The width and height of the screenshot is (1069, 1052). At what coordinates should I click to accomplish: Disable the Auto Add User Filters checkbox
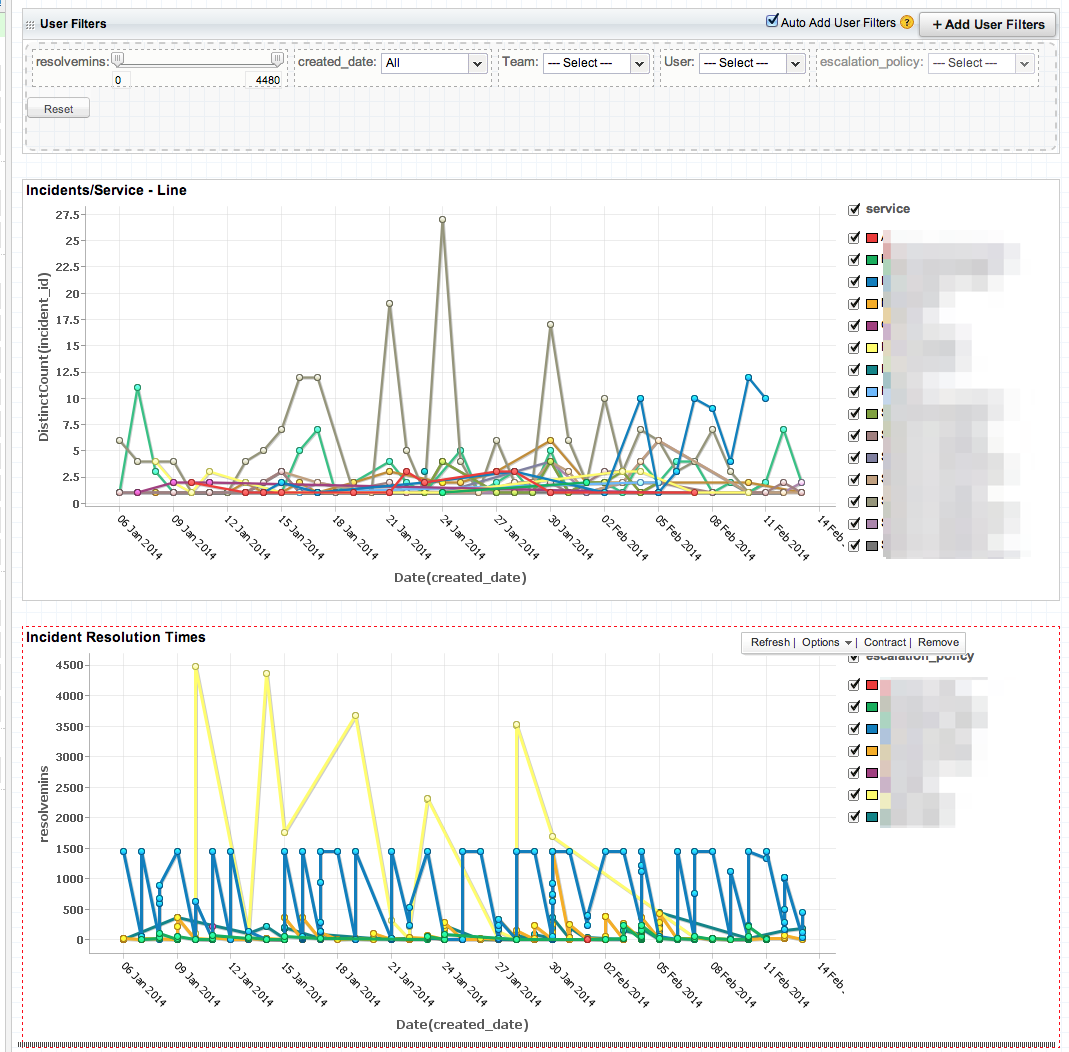(772, 21)
